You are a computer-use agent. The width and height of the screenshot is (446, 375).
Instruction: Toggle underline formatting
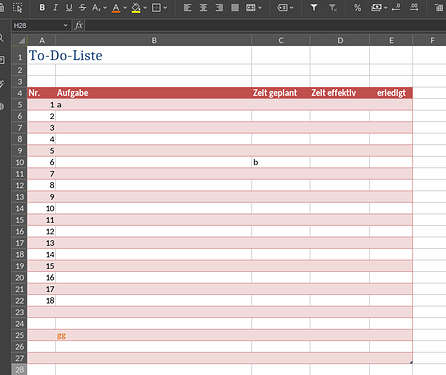69,7
